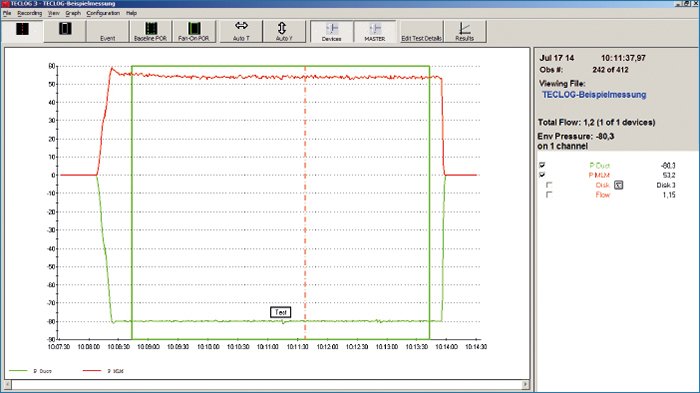Toggle the Devices panel button
The image size is (700, 393).
[x=331, y=32]
